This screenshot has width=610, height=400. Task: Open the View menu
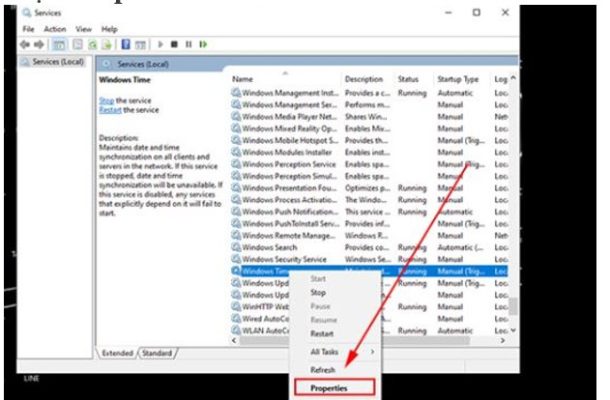[84, 29]
